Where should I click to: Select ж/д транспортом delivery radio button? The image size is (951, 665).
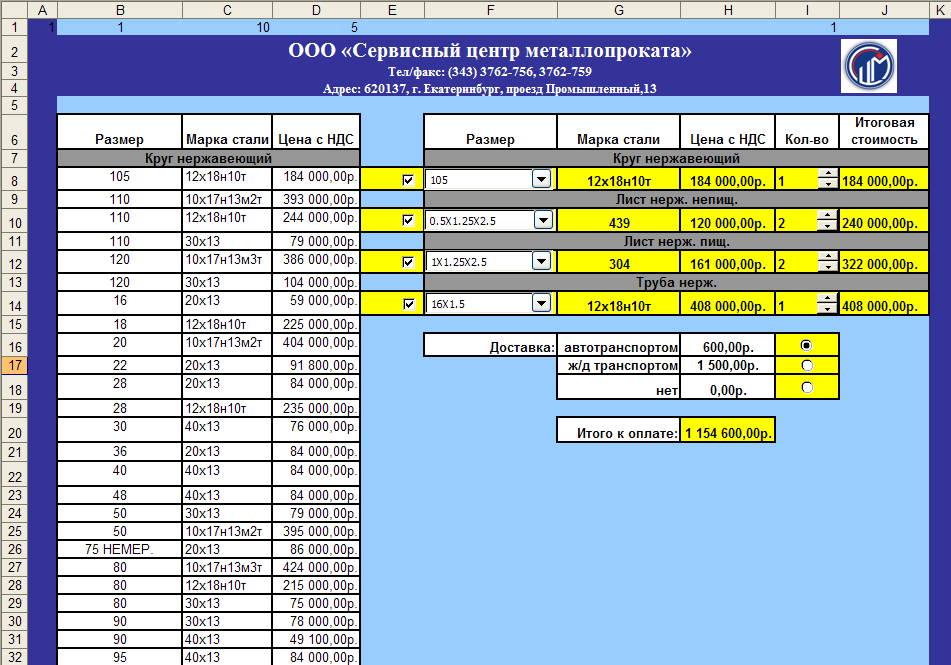pos(807,365)
